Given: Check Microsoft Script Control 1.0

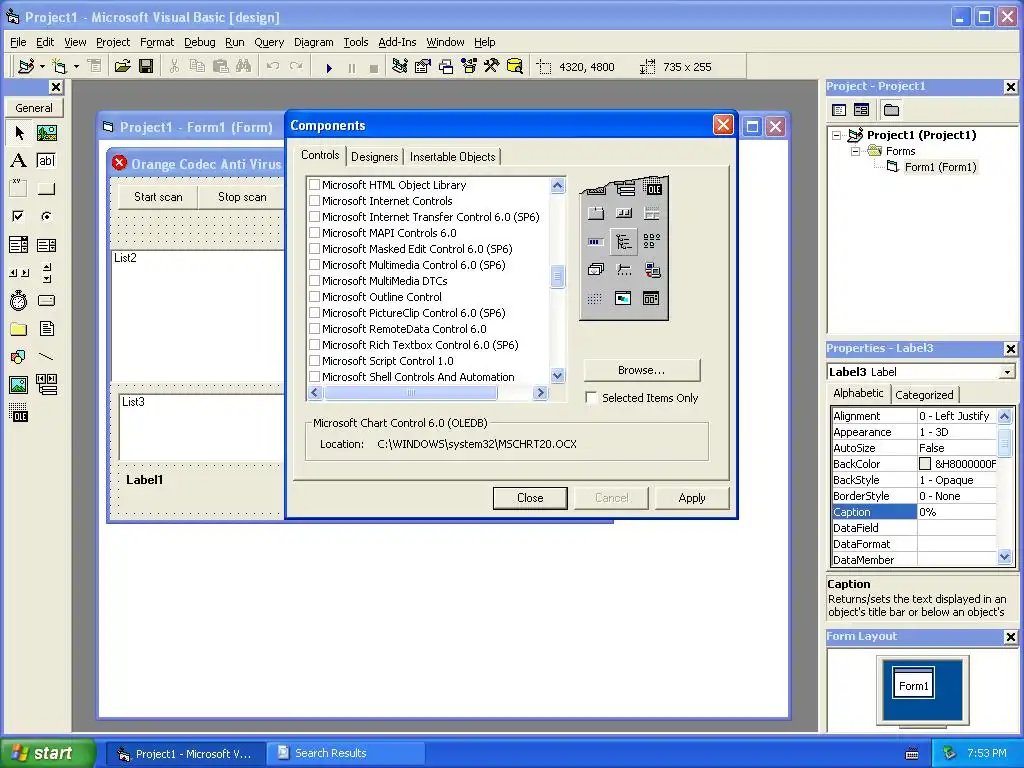Looking at the screenshot, I should point(314,360).
